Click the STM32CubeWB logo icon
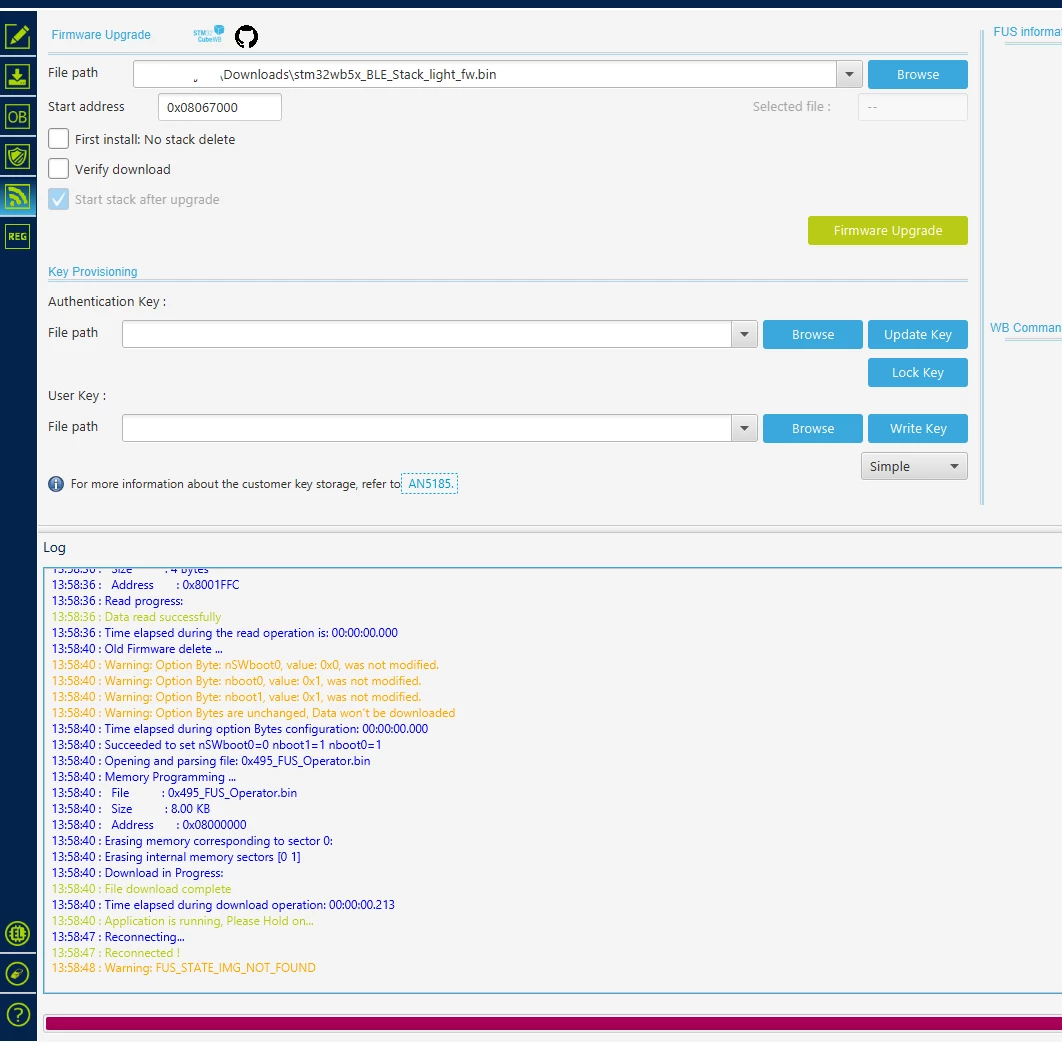Image resolution: width=1062 pixels, height=1044 pixels. pos(209,35)
